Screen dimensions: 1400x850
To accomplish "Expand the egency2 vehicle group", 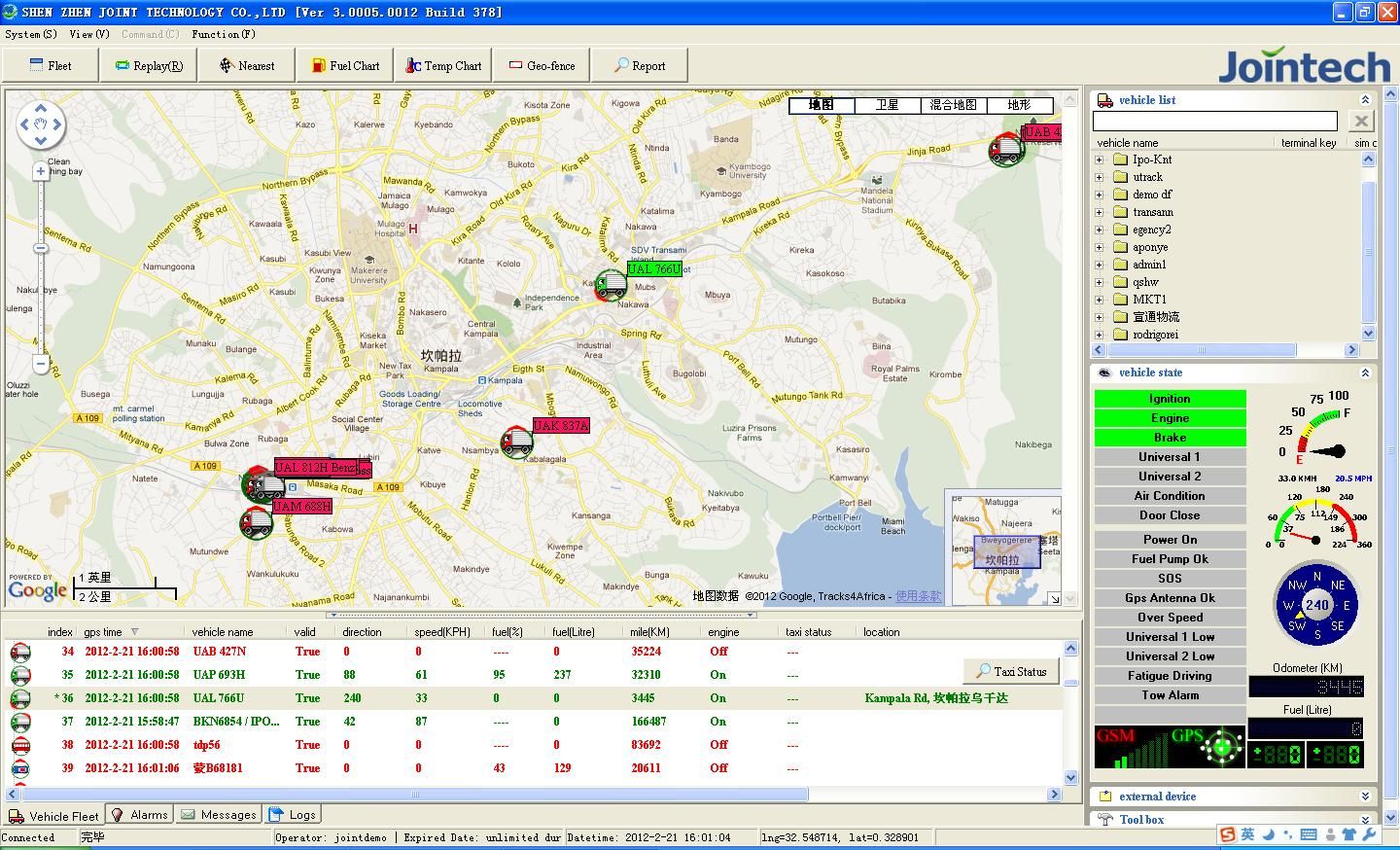I will pyautogui.click(x=1100, y=230).
